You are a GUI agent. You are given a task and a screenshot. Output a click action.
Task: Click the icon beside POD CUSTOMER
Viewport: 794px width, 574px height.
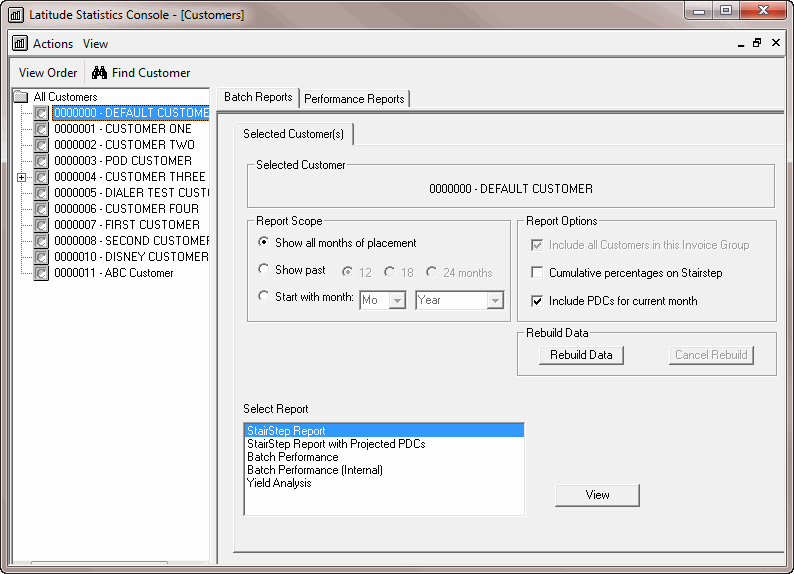(41, 161)
